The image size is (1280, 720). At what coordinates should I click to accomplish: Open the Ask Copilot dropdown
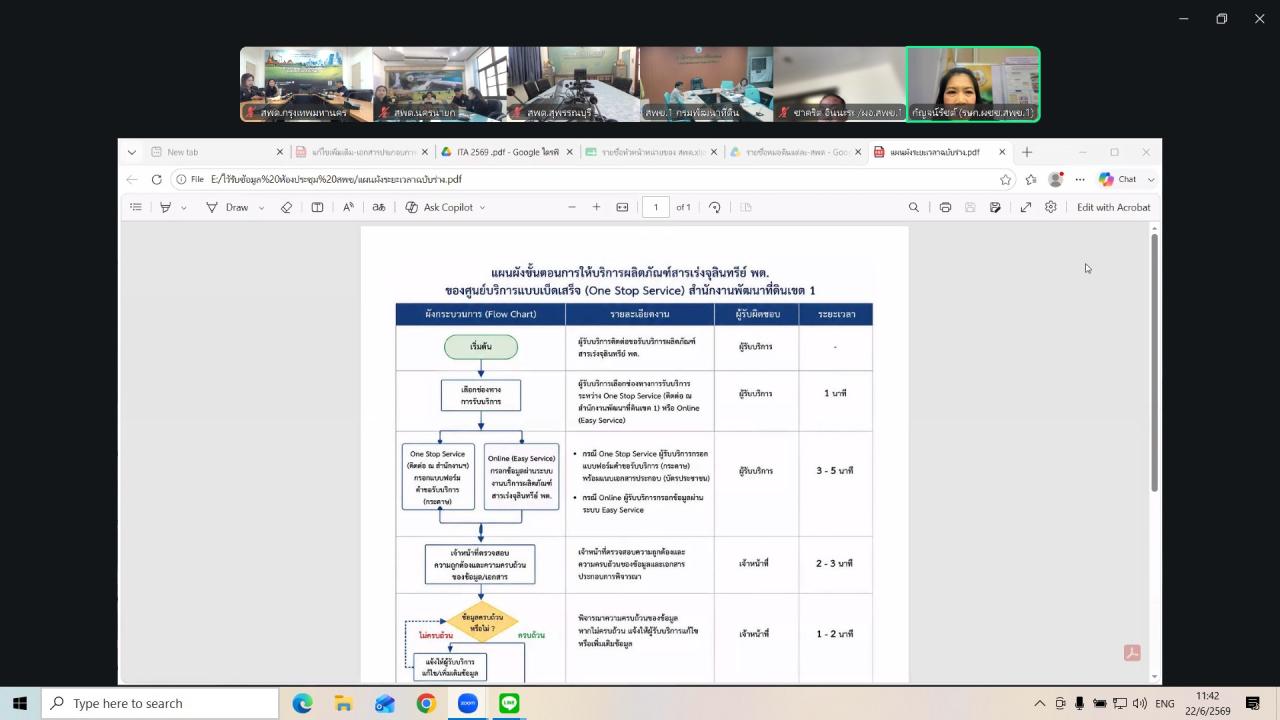point(482,207)
